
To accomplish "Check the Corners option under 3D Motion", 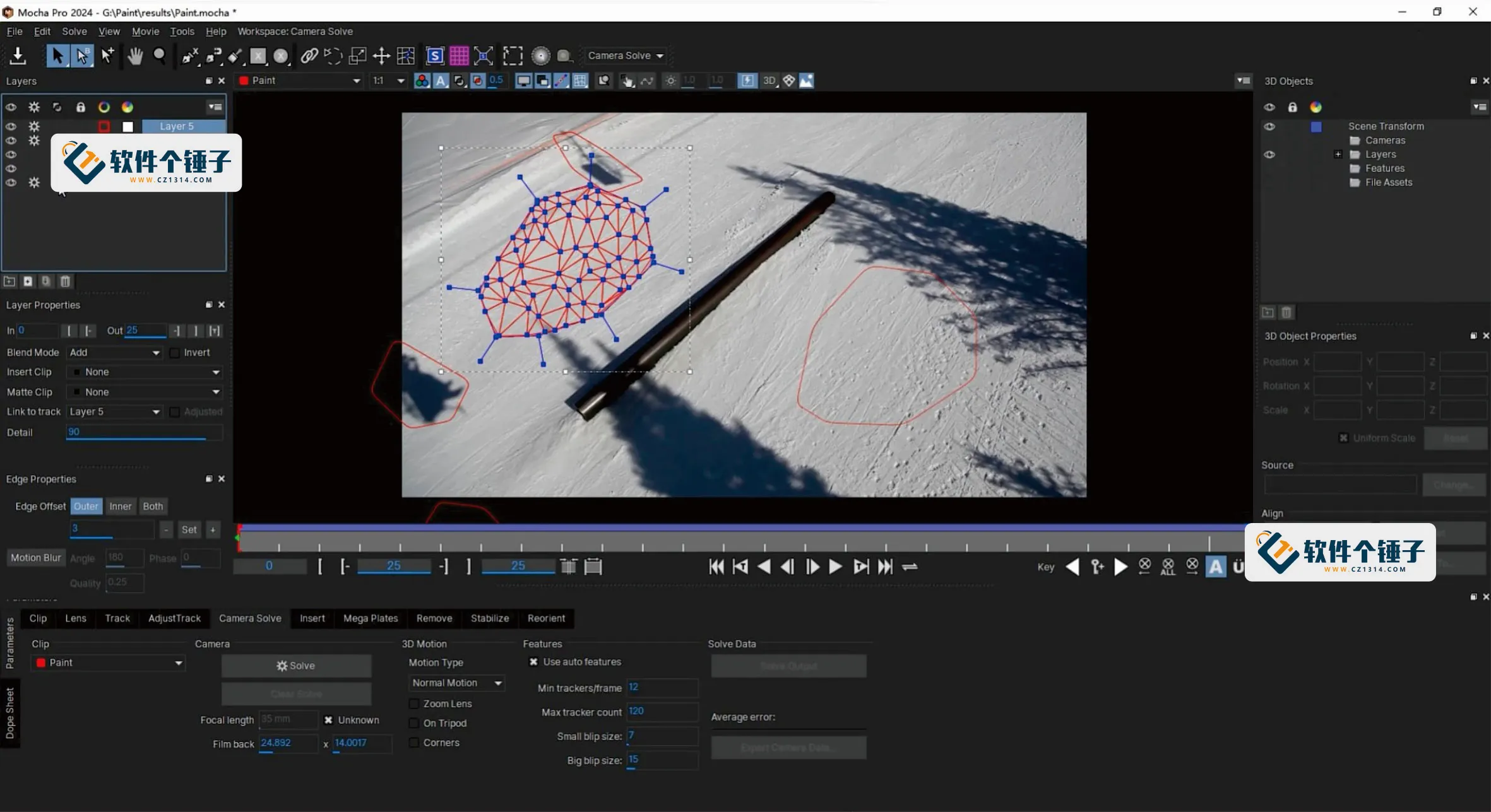I will (414, 743).
